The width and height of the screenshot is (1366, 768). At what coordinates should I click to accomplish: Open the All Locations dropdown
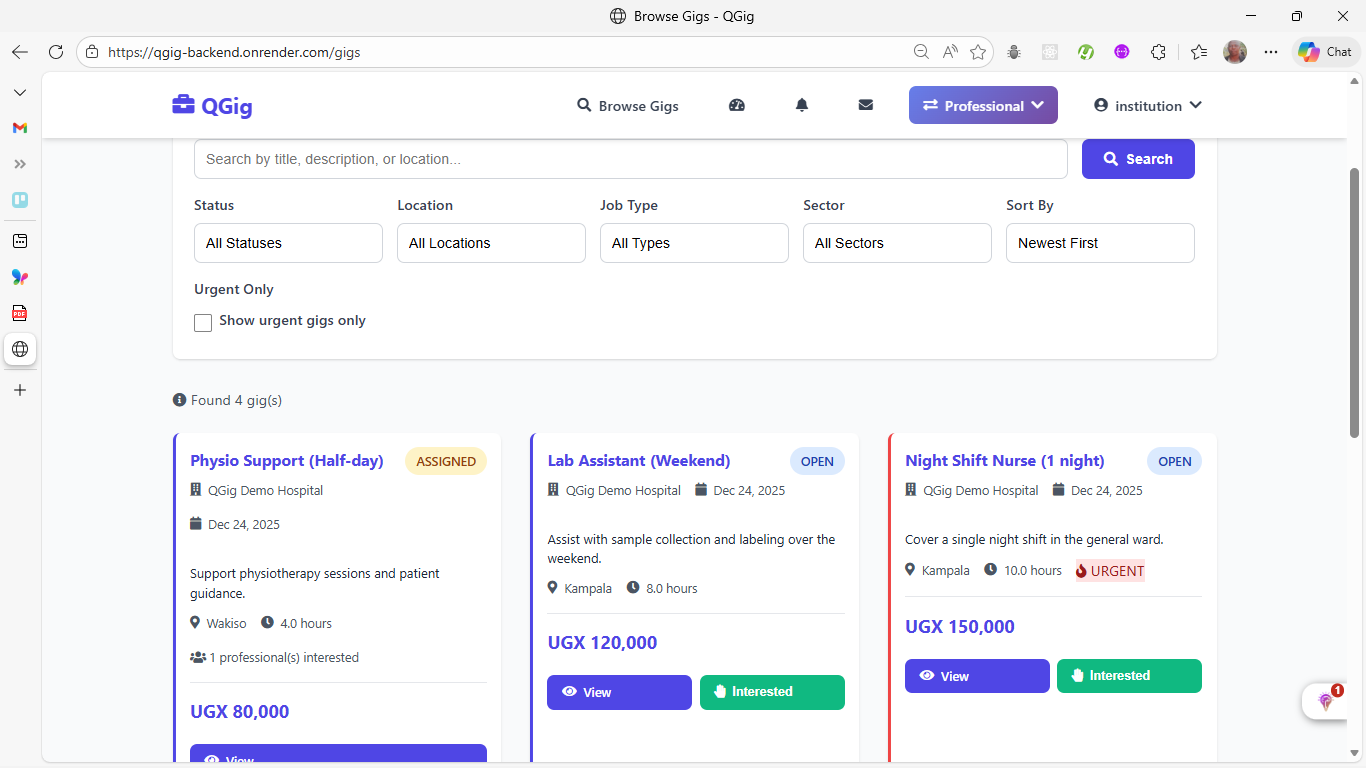[491, 243]
